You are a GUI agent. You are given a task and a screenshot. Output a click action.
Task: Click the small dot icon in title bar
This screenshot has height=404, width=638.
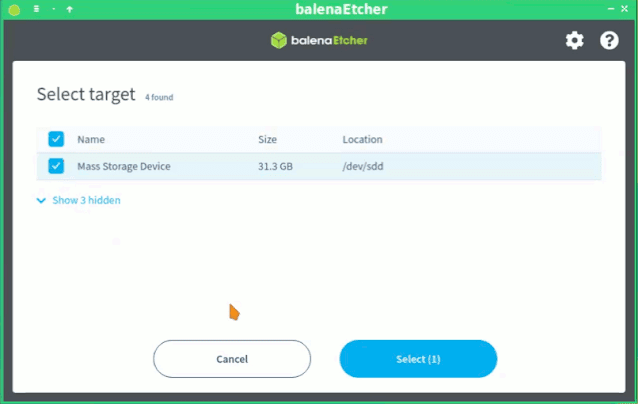click(54, 9)
